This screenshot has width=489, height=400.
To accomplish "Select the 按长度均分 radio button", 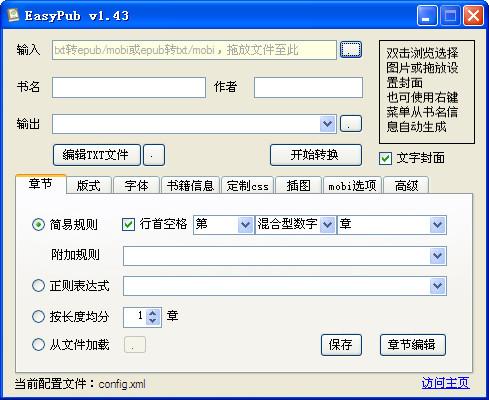I will pyautogui.click(x=38, y=316).
